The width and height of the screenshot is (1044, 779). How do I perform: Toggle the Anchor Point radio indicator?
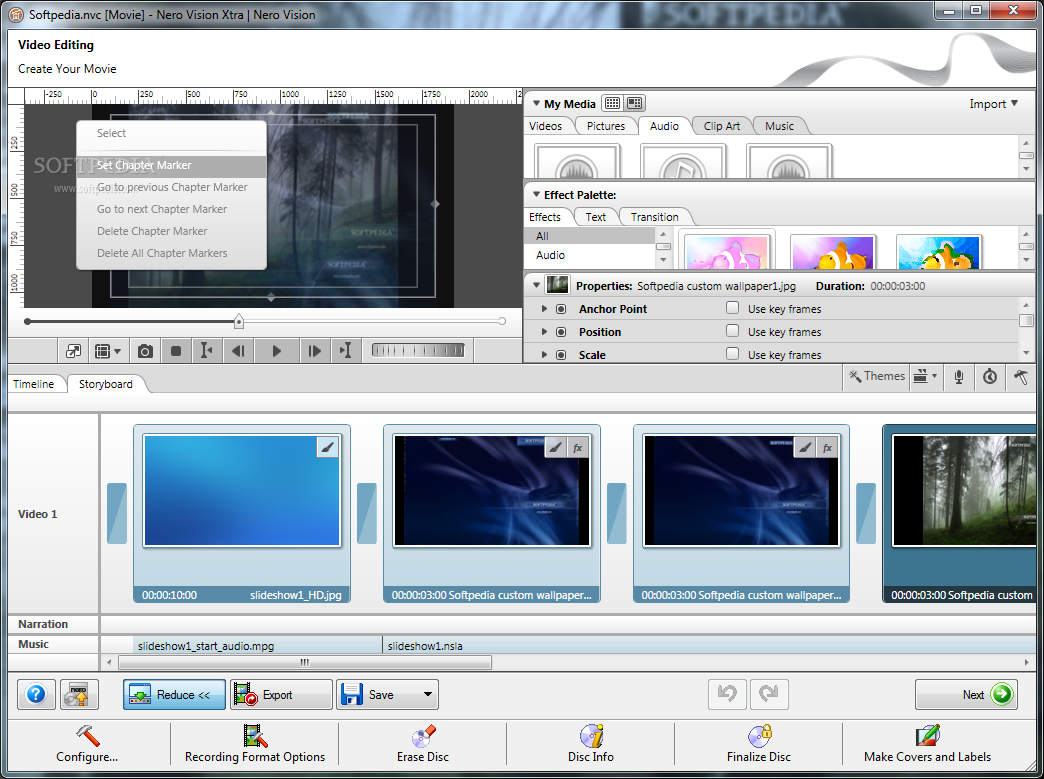pos(561,309)
